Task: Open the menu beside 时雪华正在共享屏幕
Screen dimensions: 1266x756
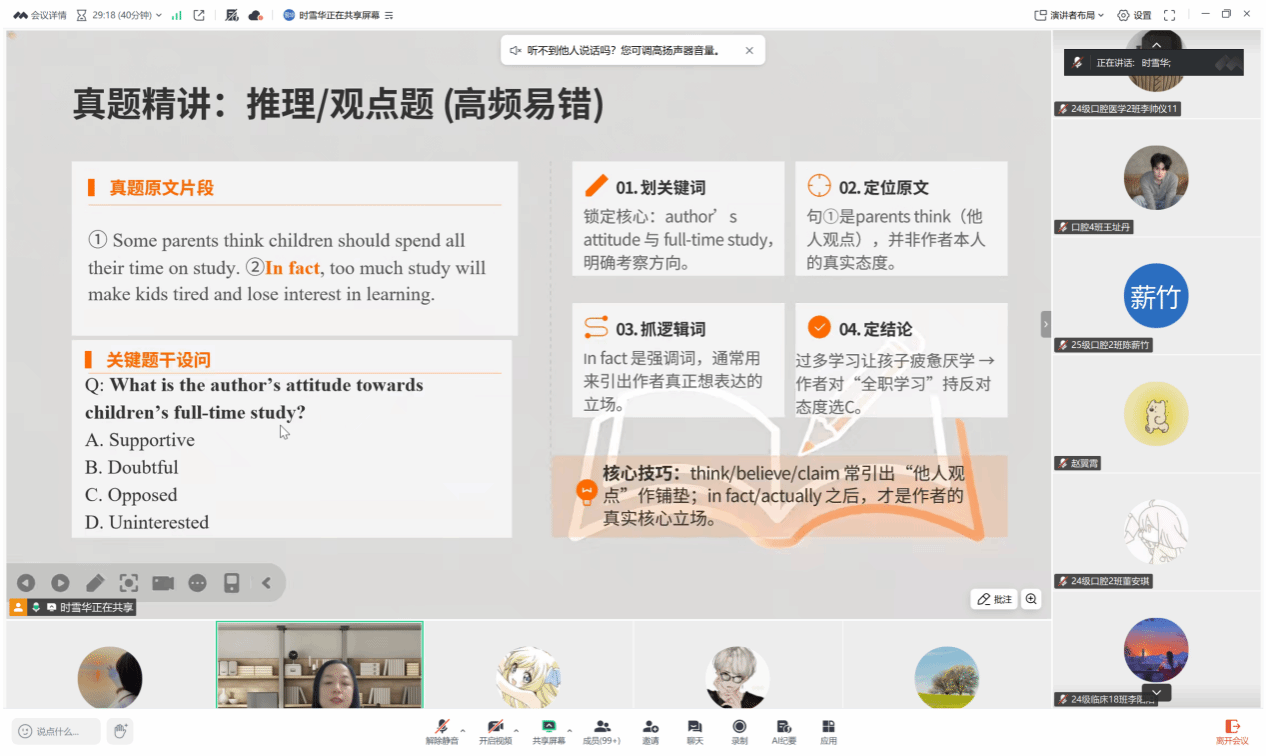Action: point(389,15)
